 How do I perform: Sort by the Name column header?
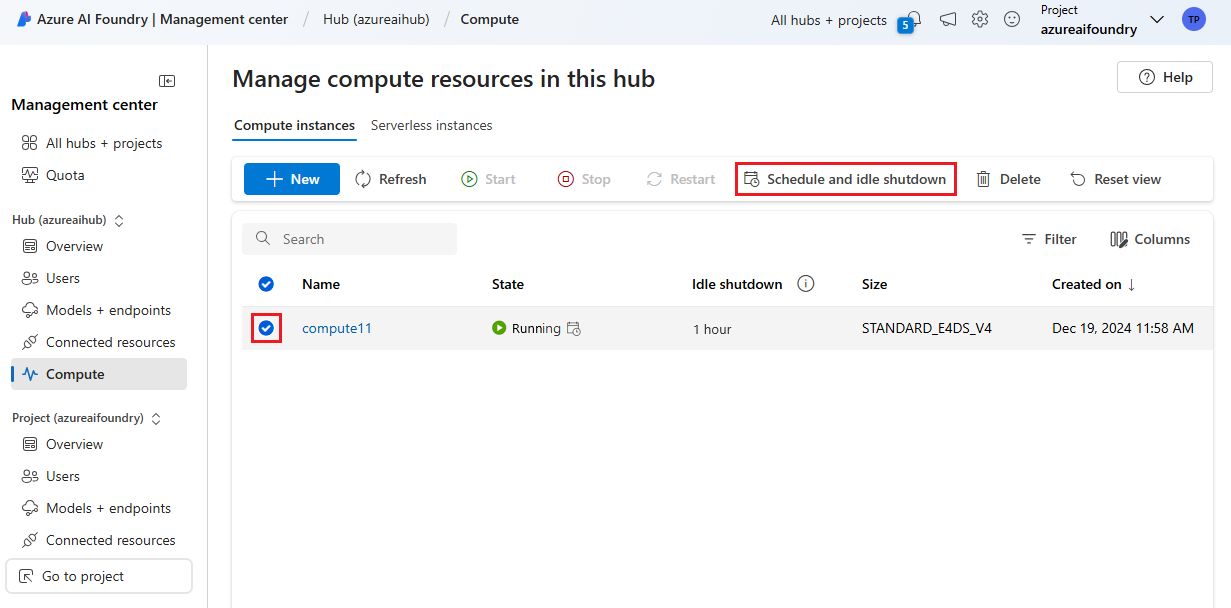pos(321,284)
